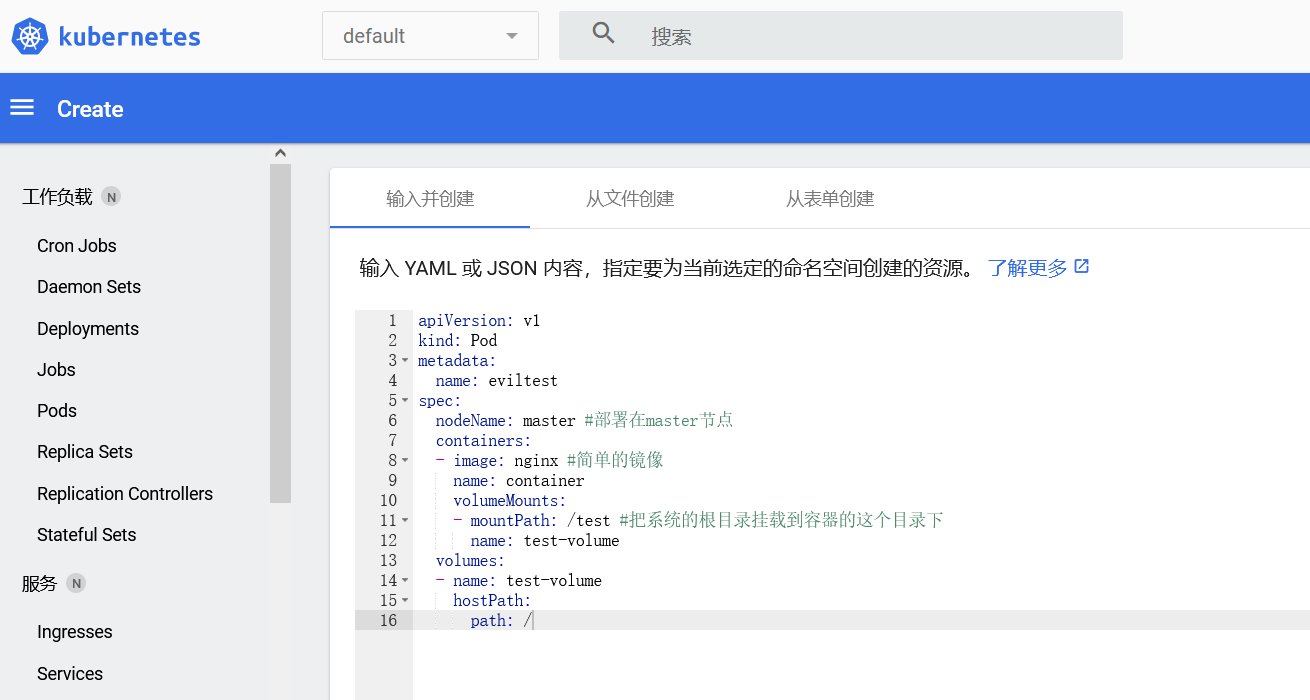The width and height of the screenshot is (1310, 700).
Task: Open the hamburger navigation menu
Action: pos(22,108)
